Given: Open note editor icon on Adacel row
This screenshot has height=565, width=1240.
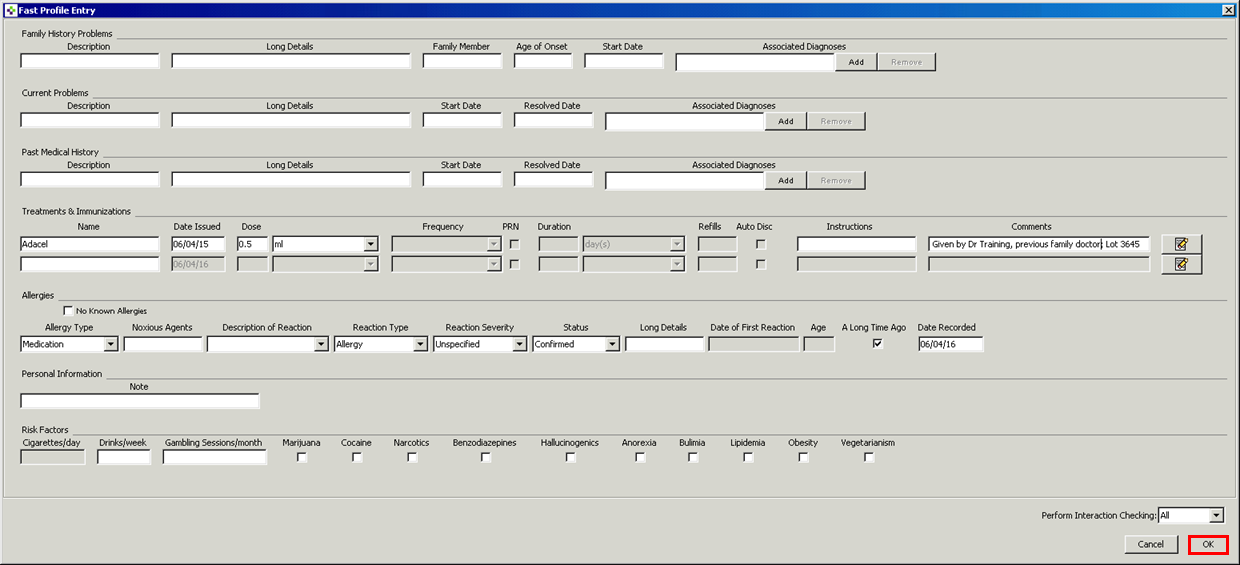Looking at the screenshot, I should tap(1181, 244).
